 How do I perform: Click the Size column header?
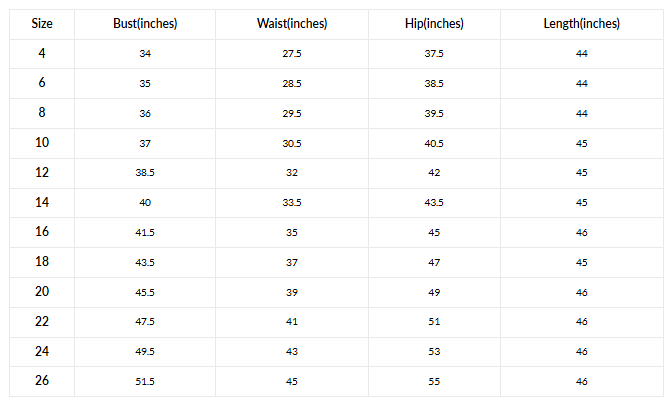(x=41, y=23)
